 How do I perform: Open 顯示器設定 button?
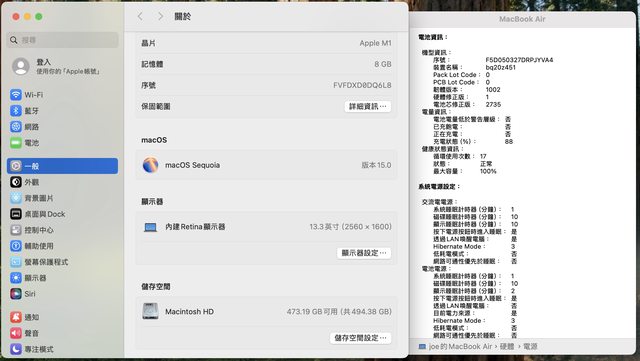pos(364,253)
